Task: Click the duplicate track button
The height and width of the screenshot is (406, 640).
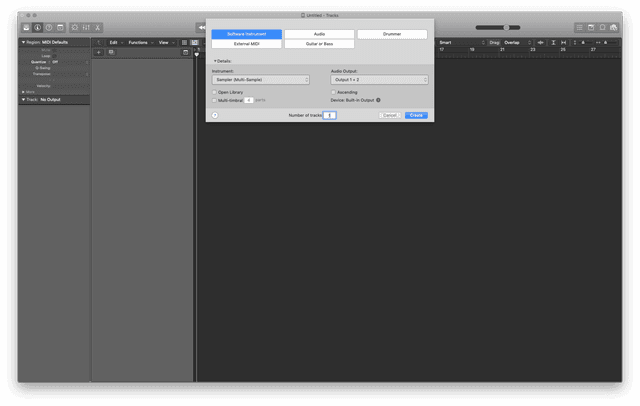Action: click(x=111, y=52)
